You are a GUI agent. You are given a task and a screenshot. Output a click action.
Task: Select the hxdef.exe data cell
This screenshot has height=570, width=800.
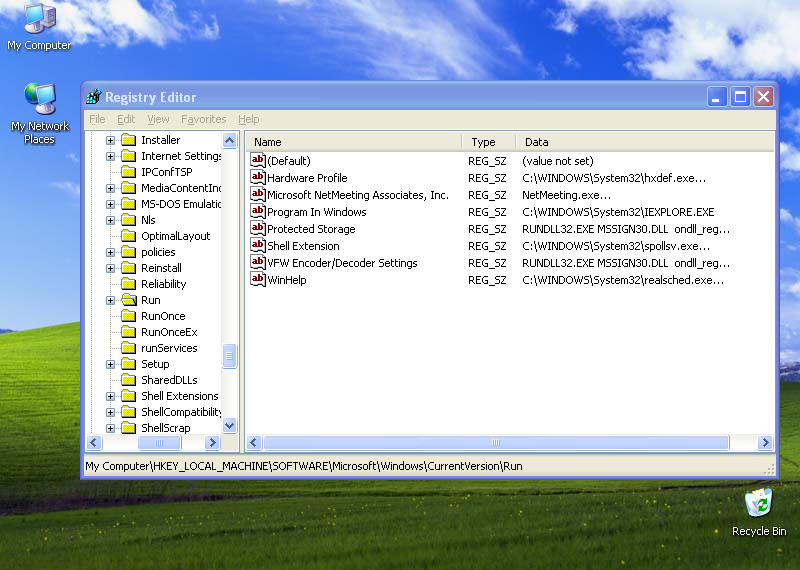[x=614, y=178]
